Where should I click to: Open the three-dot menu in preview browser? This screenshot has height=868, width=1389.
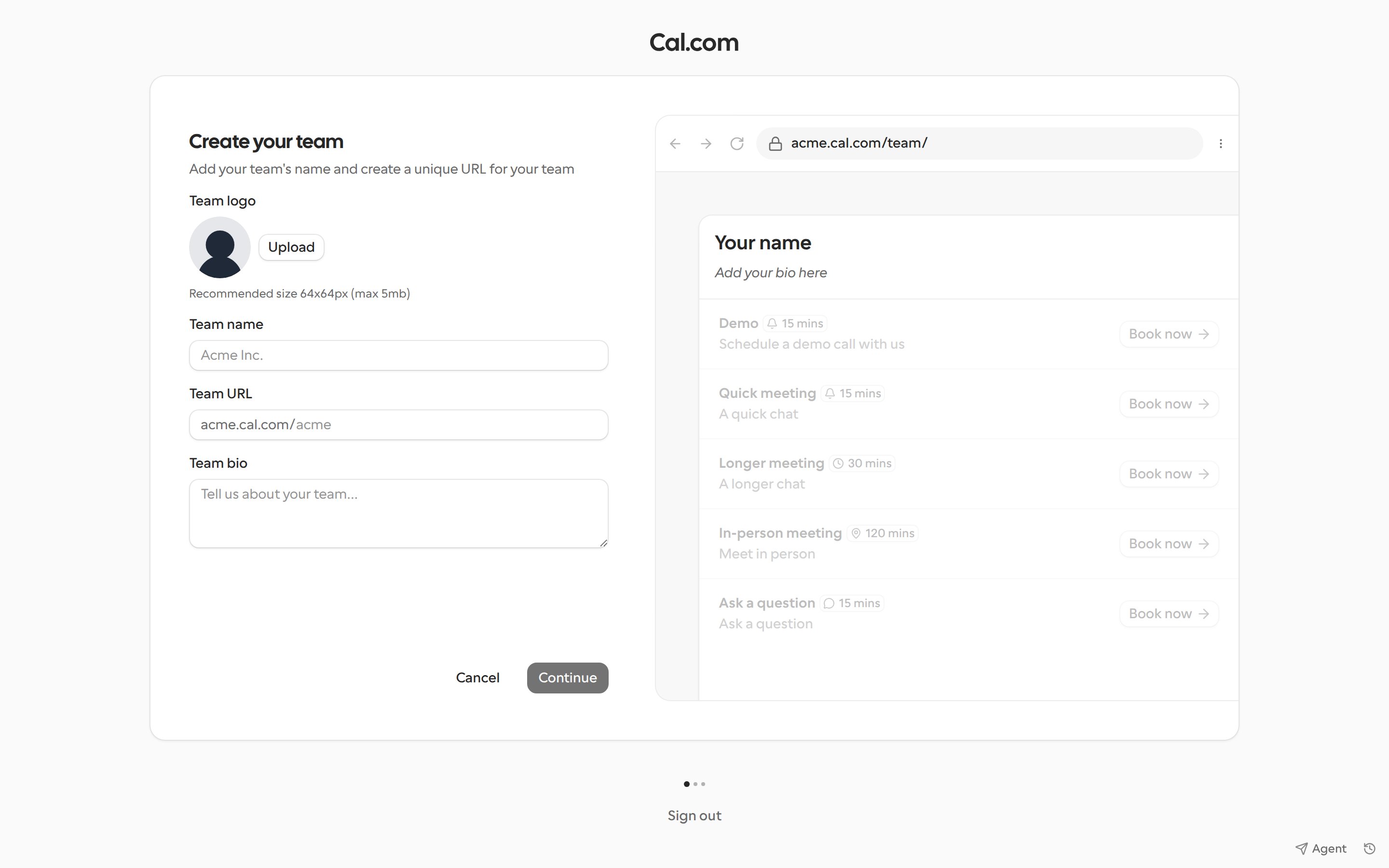point(1221,144)
